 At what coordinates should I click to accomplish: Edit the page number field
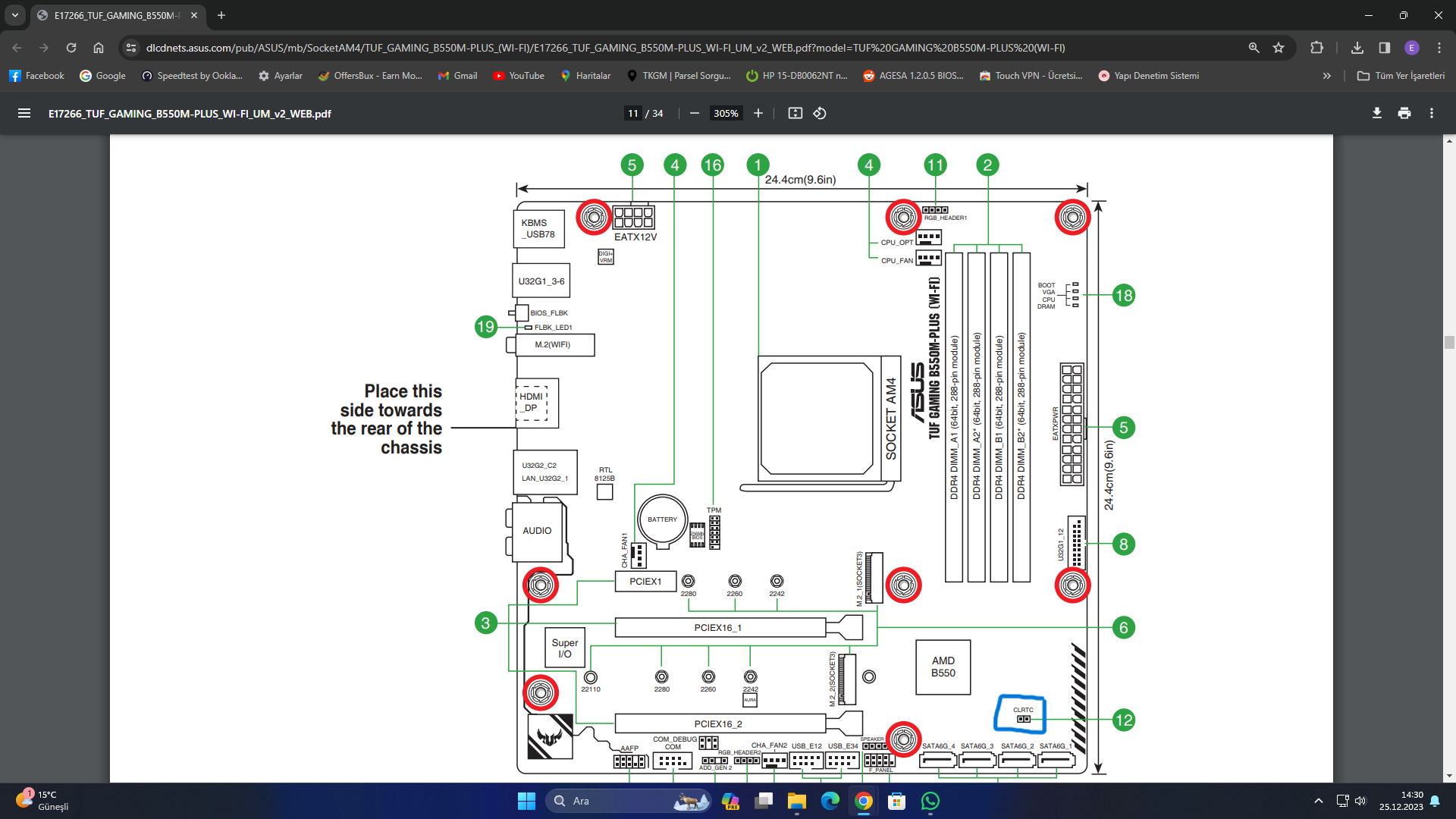[632, 113]
